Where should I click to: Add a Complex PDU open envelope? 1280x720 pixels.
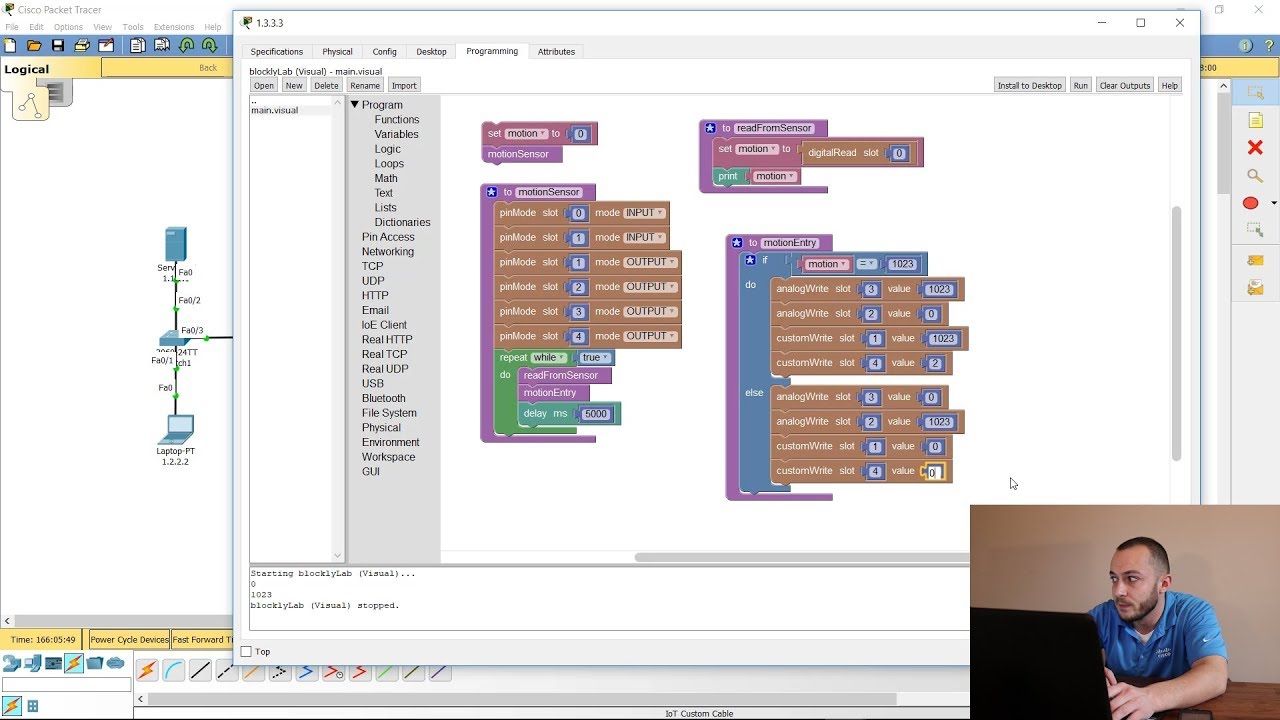point(1255,288)
